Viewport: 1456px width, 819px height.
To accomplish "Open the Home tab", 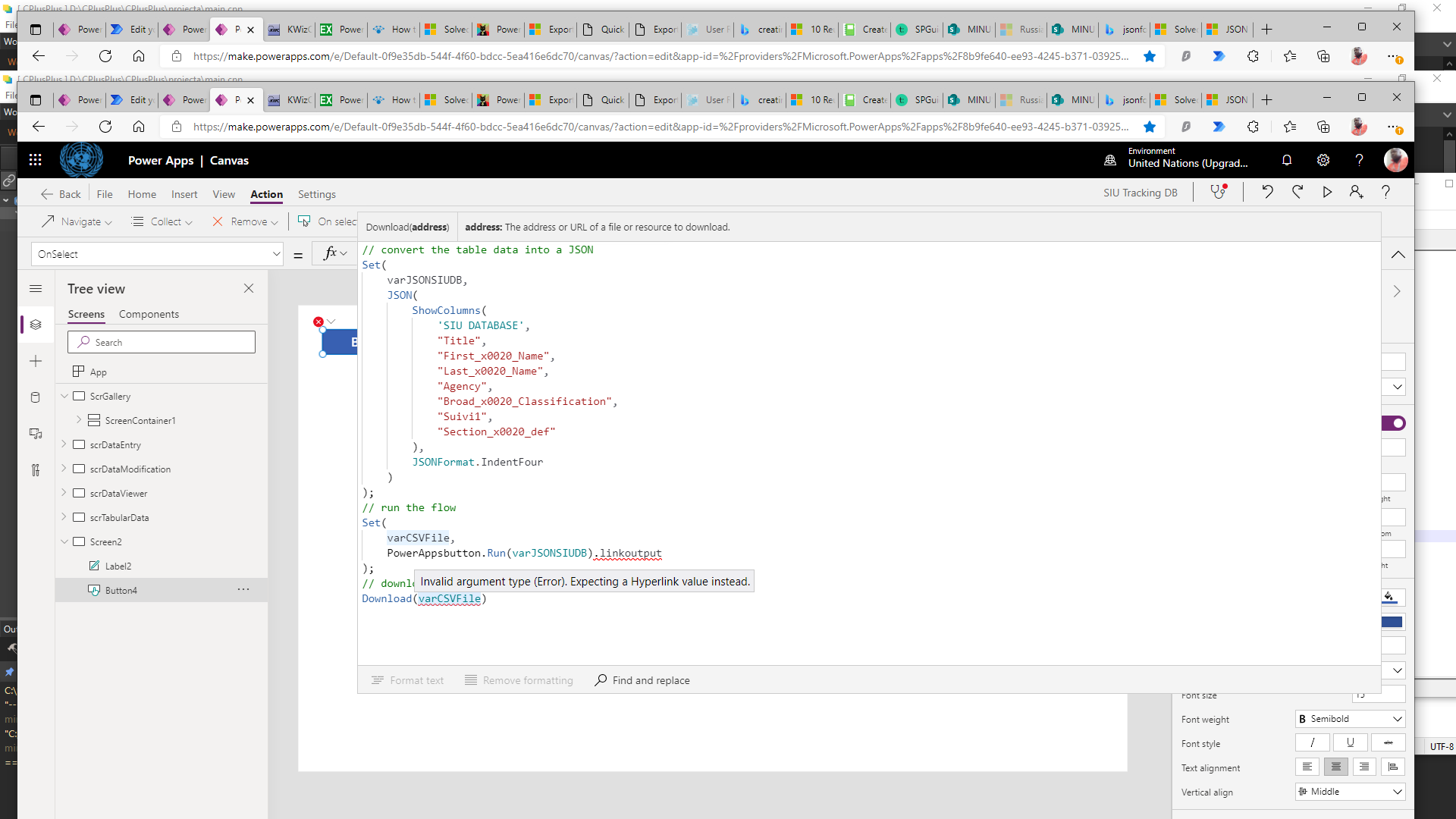I will coord(142,194).
